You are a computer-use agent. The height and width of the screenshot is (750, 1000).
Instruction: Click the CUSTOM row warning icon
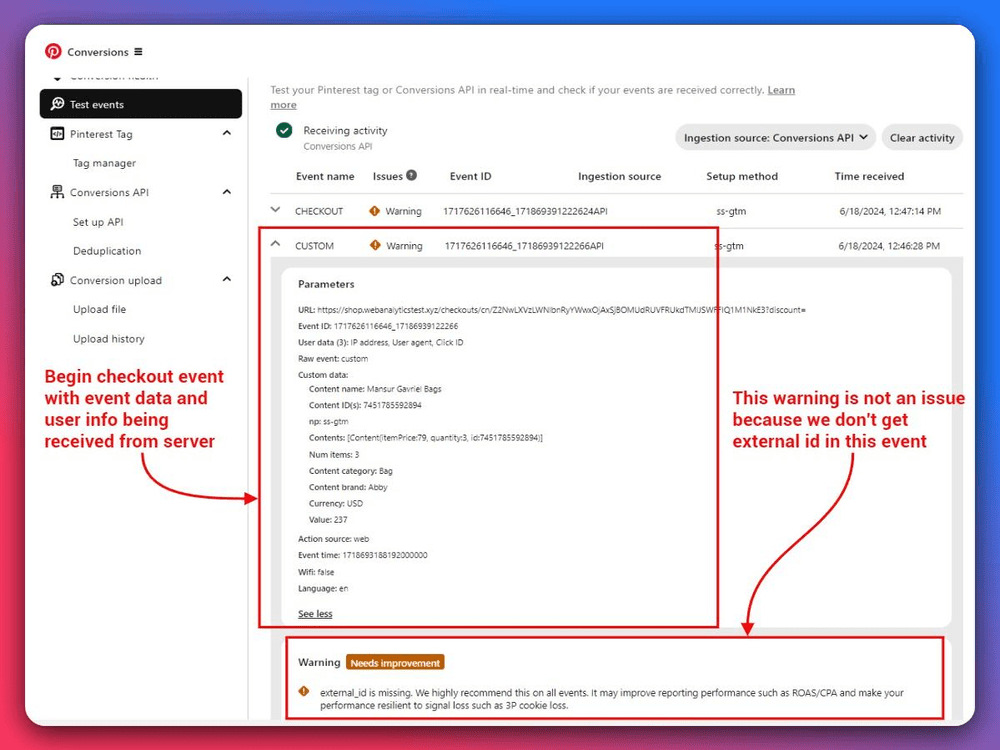pos(375,245)
